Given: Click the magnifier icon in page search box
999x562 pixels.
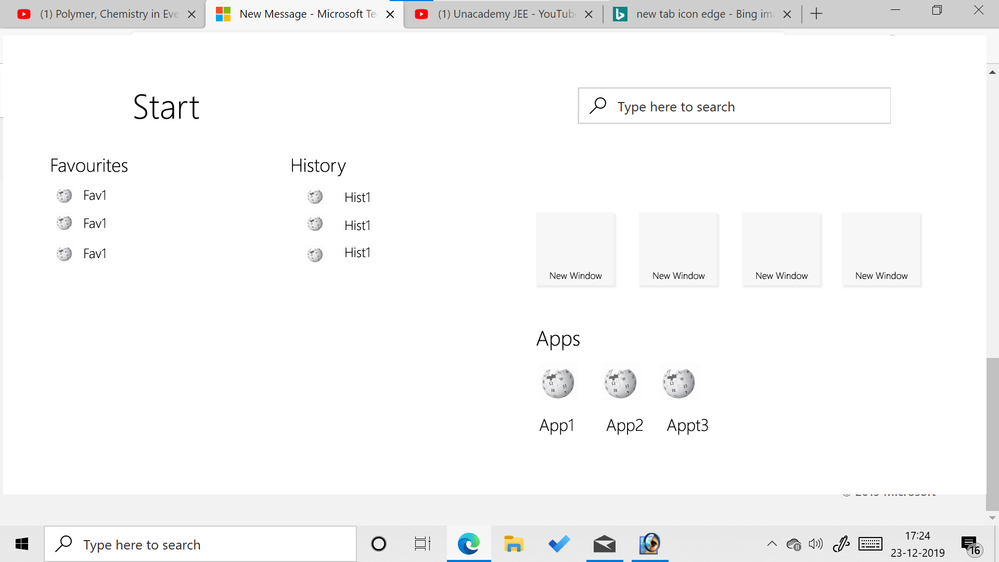Looking at the screenshot, I should click(598, 106).
